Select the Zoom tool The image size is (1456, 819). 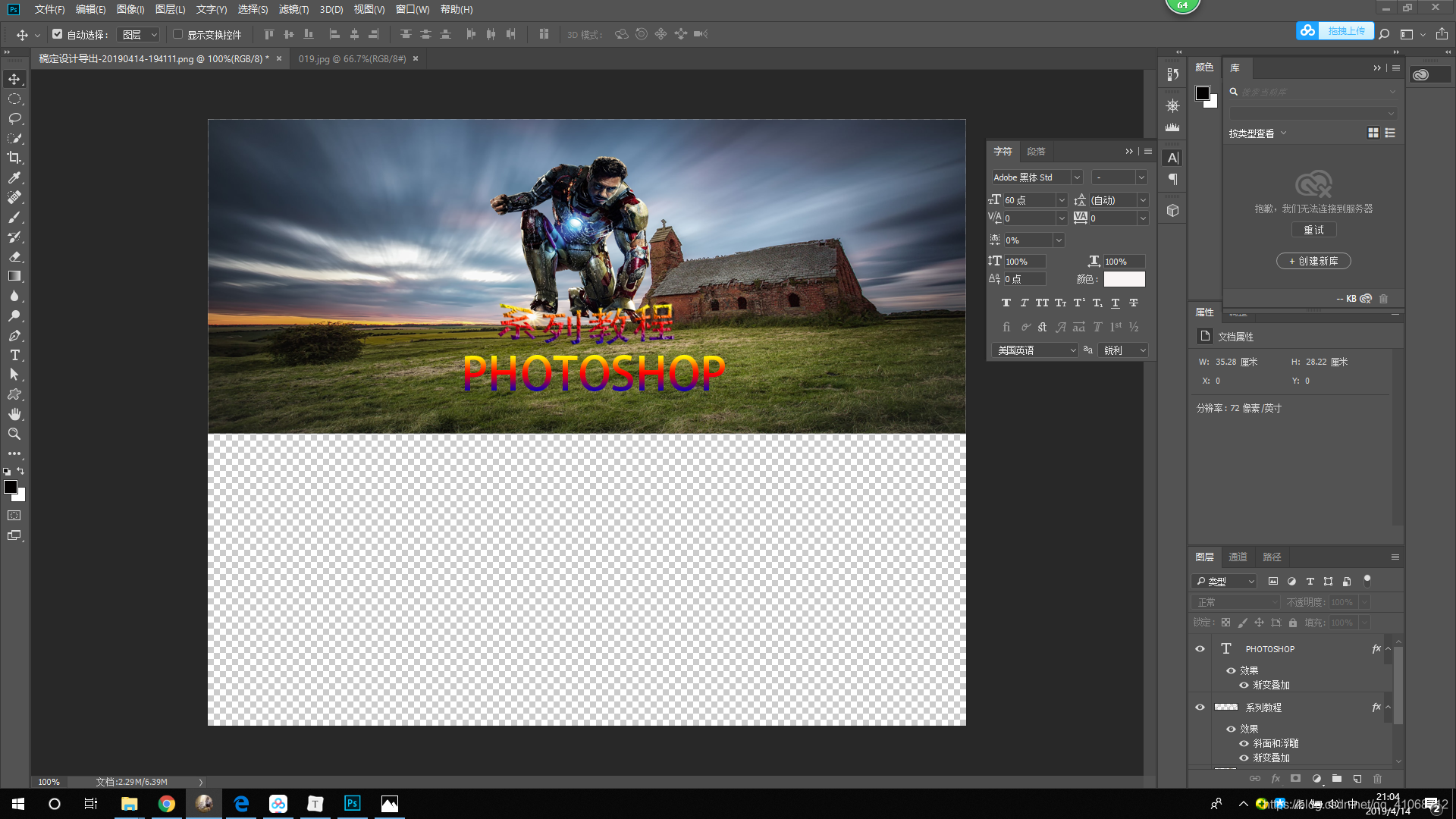click(x=14, y=434)
